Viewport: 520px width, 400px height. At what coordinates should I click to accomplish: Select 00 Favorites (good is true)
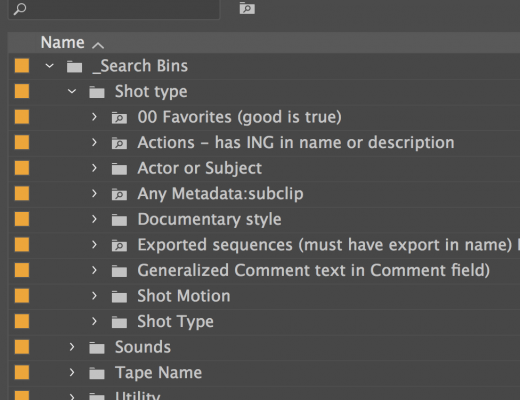pos(239,117)
